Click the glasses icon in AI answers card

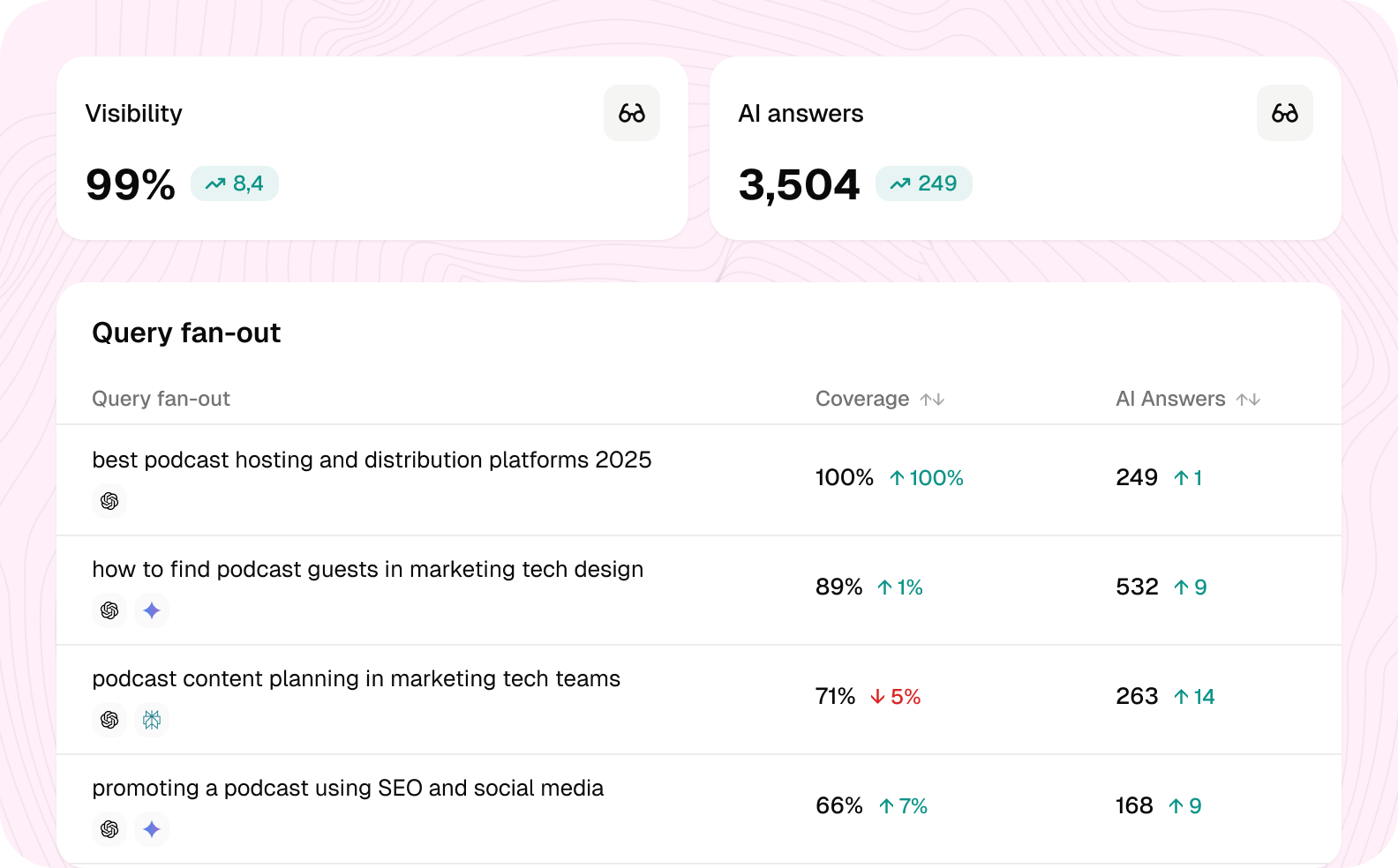(1285, 113)
